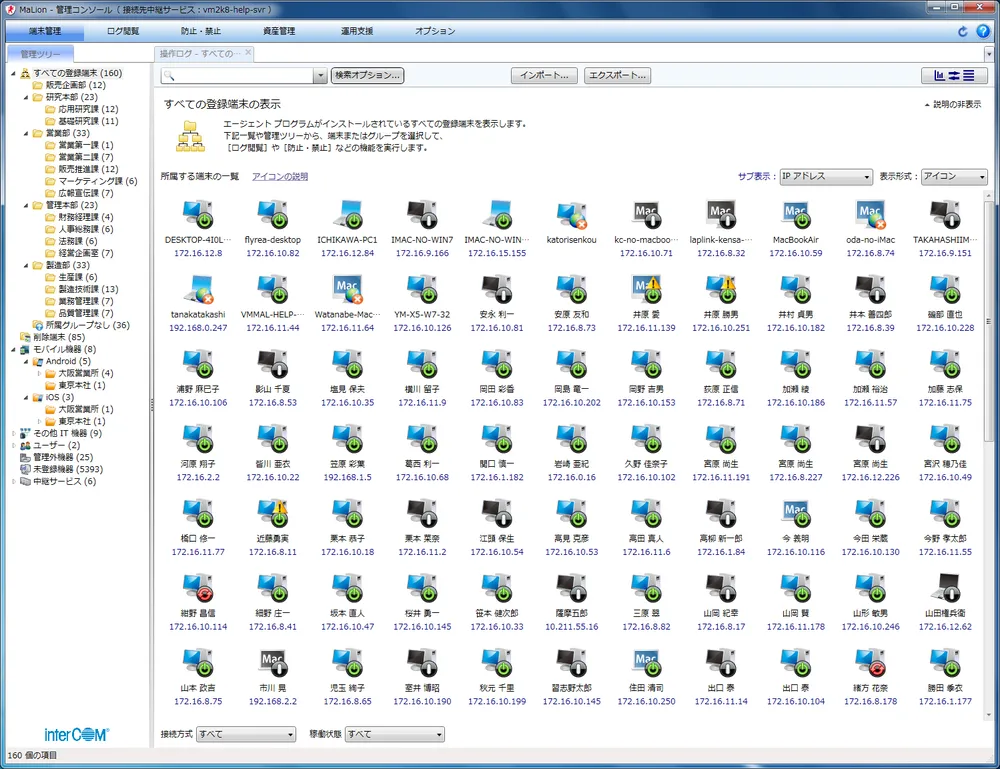Click the refresh icon in the top bar
Viewport: 1000px width, 769px height.
pos(962,31)
